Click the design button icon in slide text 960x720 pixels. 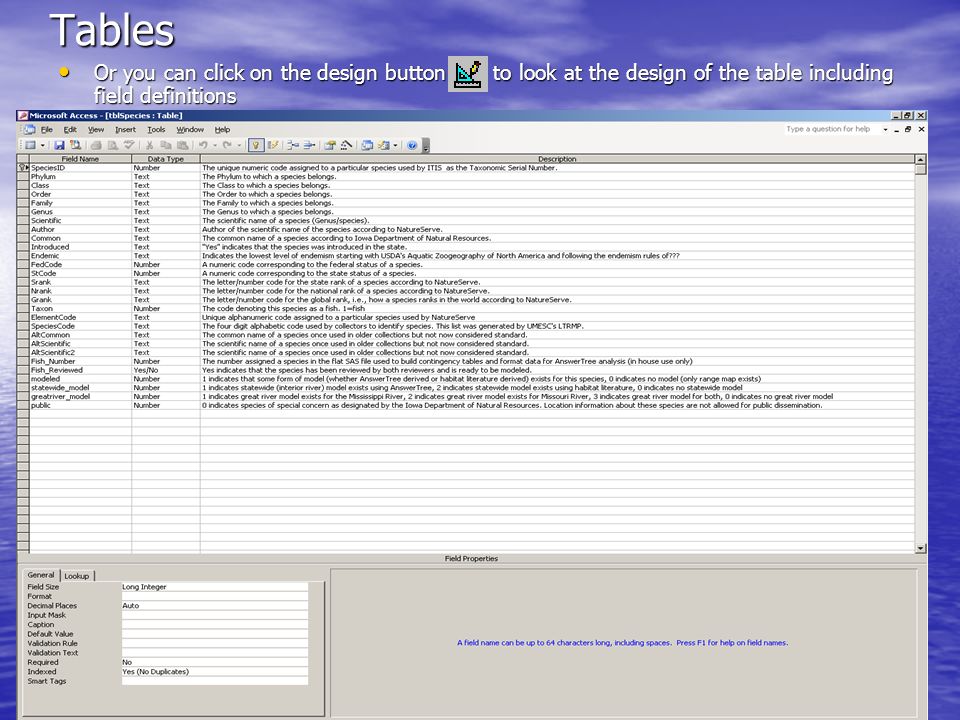pos(468,74)
